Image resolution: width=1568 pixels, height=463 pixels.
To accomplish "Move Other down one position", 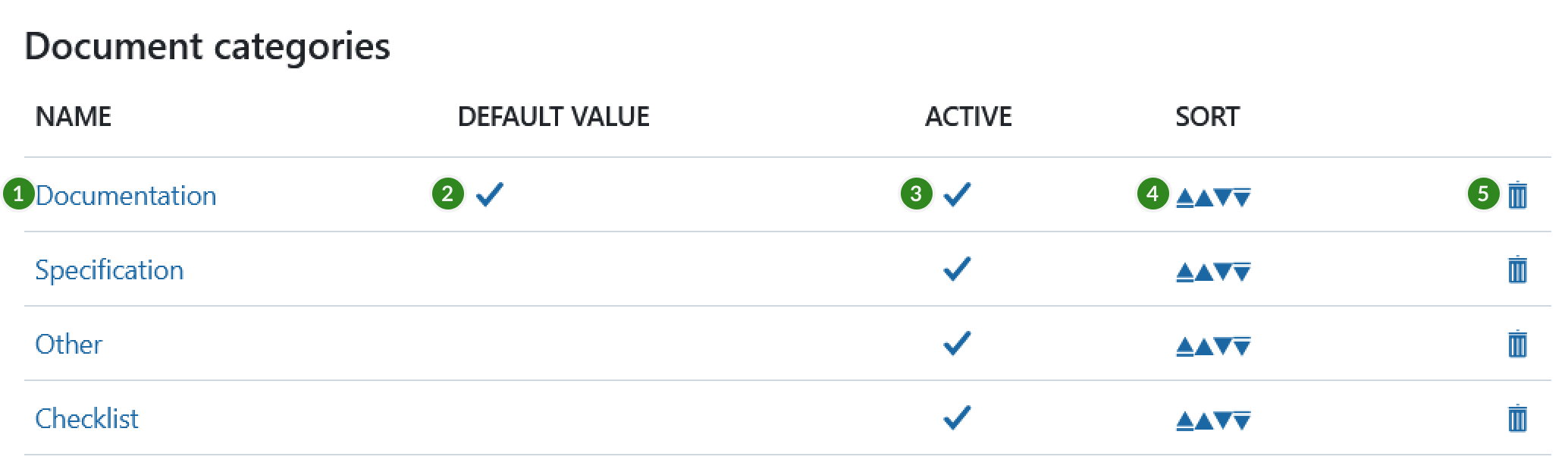I will (x=1222, y=347).
